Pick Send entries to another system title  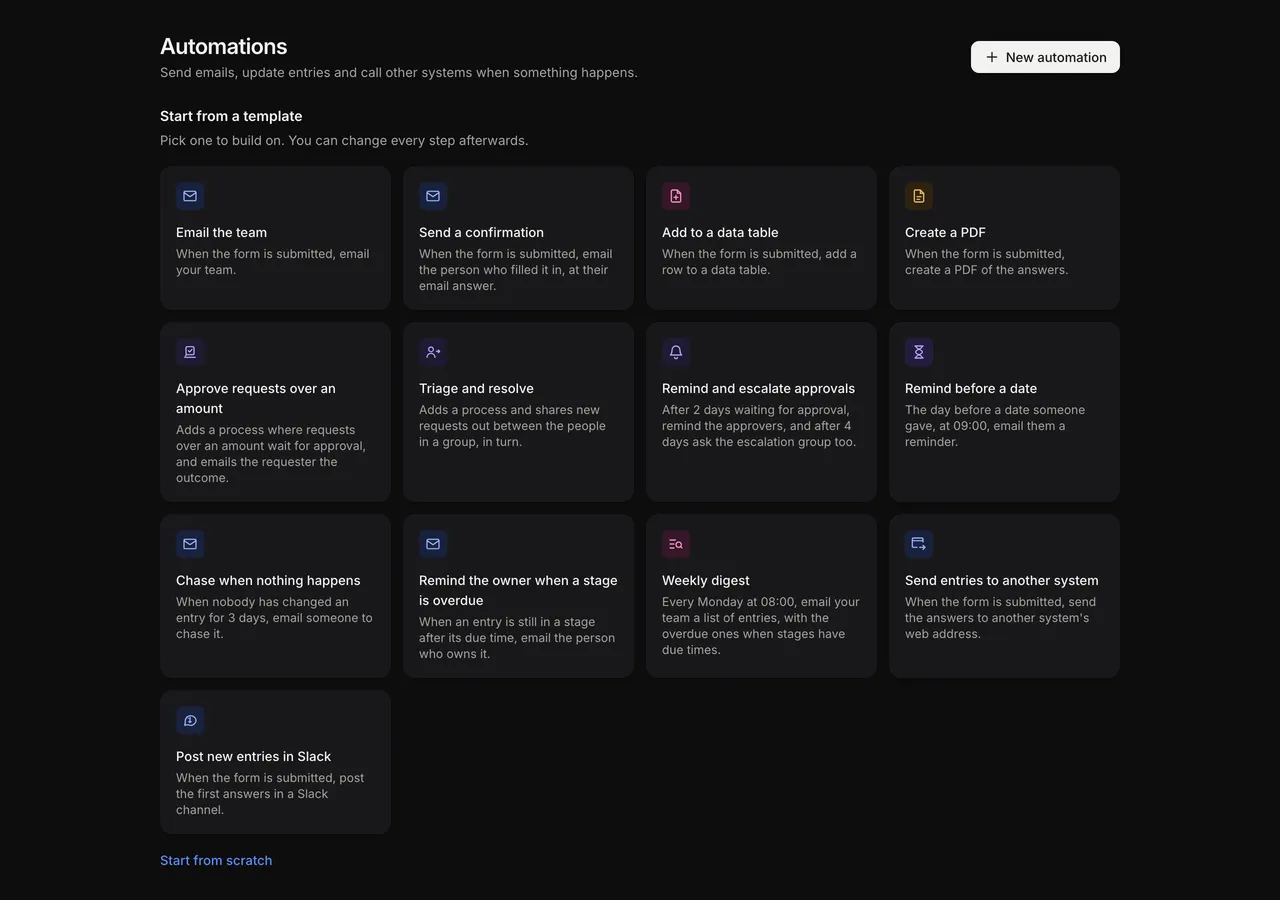1002,580
